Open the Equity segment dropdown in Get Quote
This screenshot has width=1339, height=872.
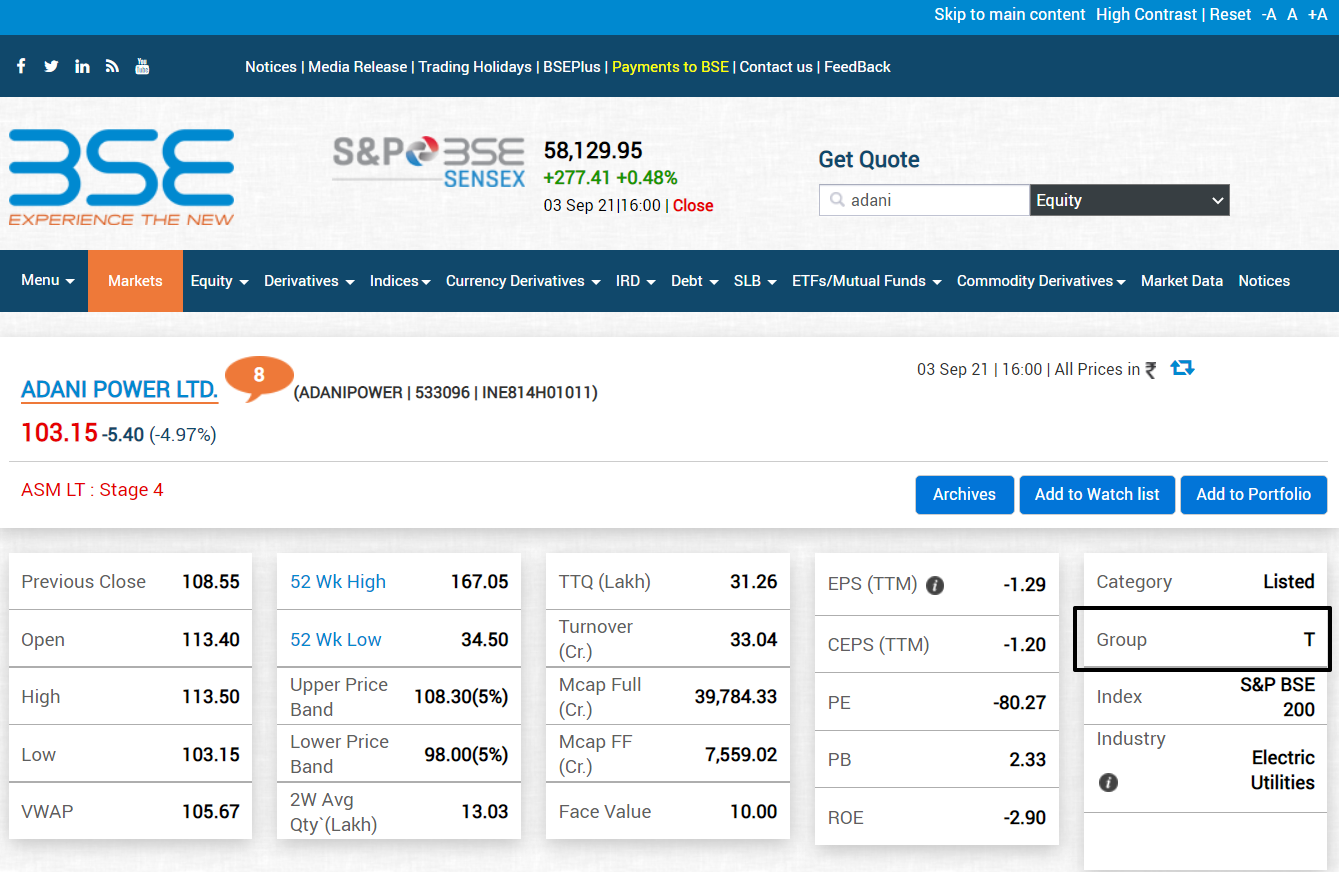[1129, 200]
